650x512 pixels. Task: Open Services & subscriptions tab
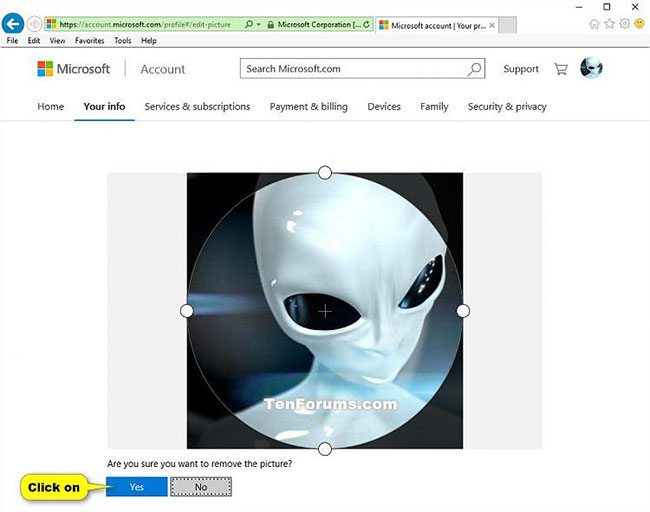coord(197,107)
